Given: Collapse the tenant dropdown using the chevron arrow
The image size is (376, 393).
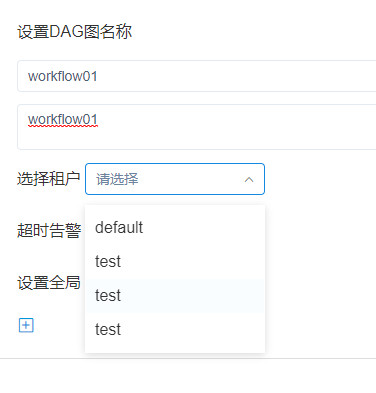Looking at the screenshot, I should [x=249, y=180].
